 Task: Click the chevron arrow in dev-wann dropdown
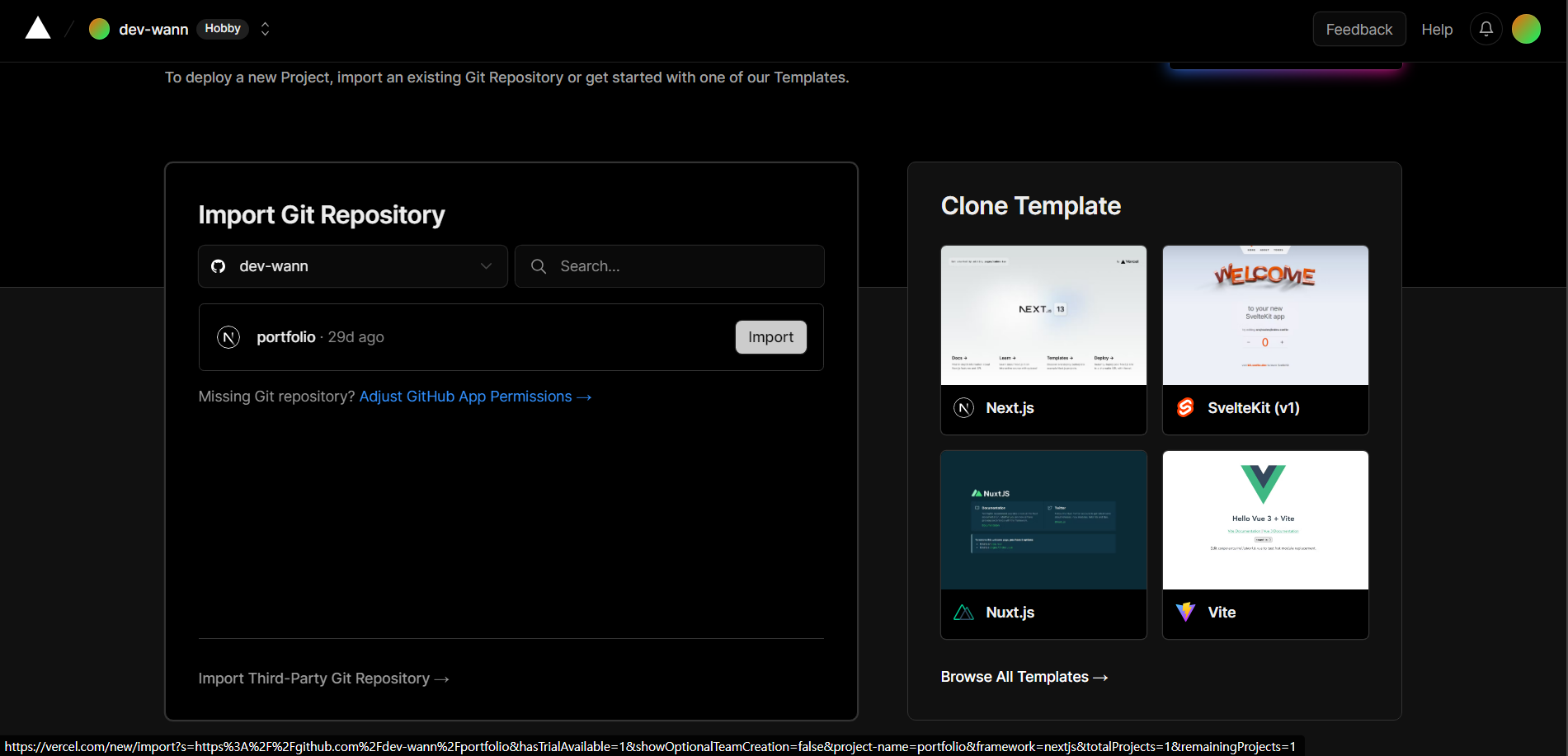(486, 266)
